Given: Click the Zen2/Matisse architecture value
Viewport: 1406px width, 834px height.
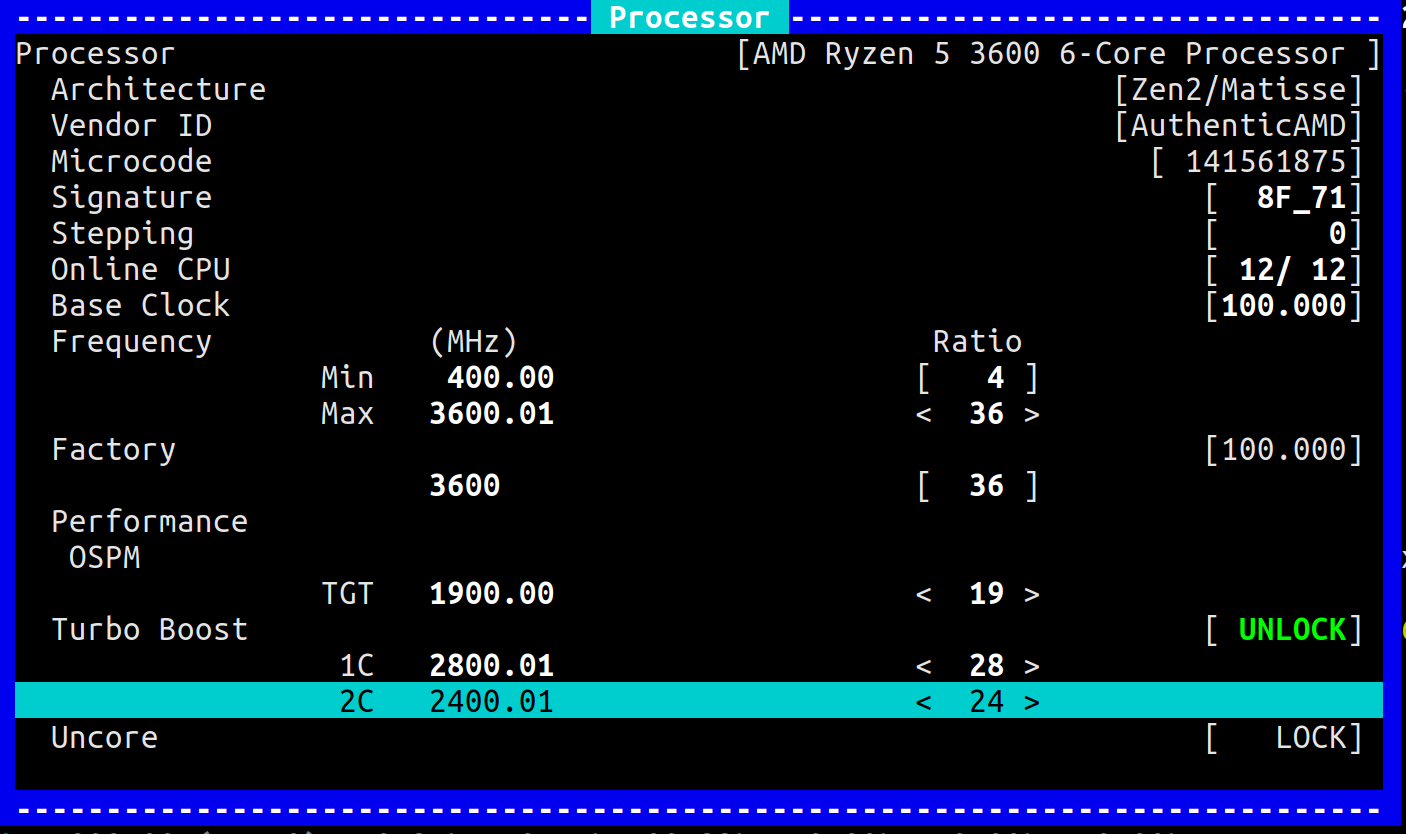Looking at the screenshot, I should (x=1239, y=90).
